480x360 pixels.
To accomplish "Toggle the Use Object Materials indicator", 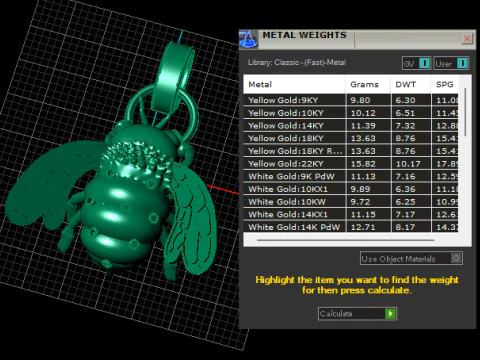I will 456,258.
